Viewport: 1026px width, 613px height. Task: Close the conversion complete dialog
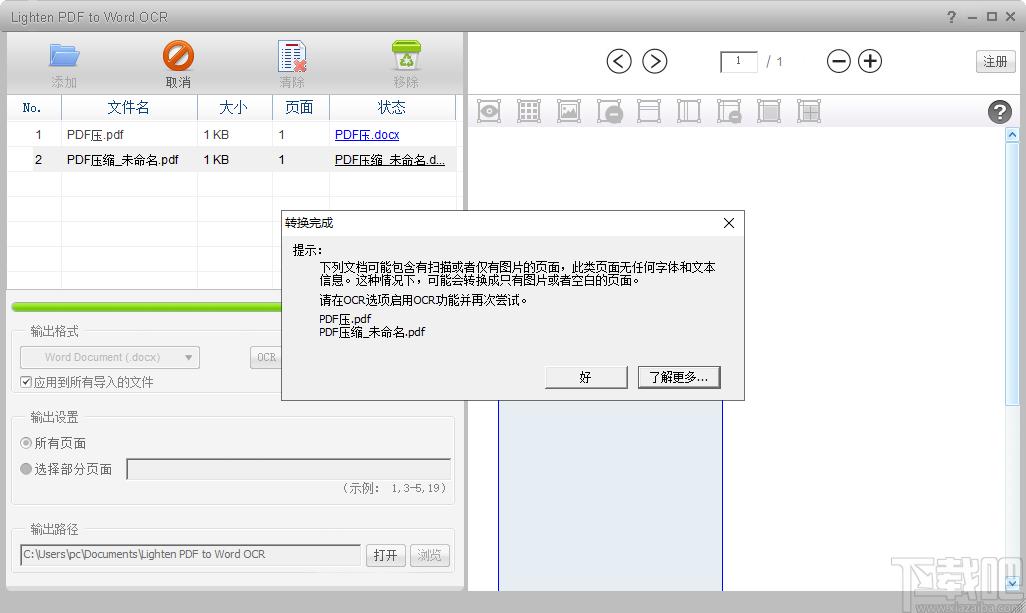(x=729, y=223)
